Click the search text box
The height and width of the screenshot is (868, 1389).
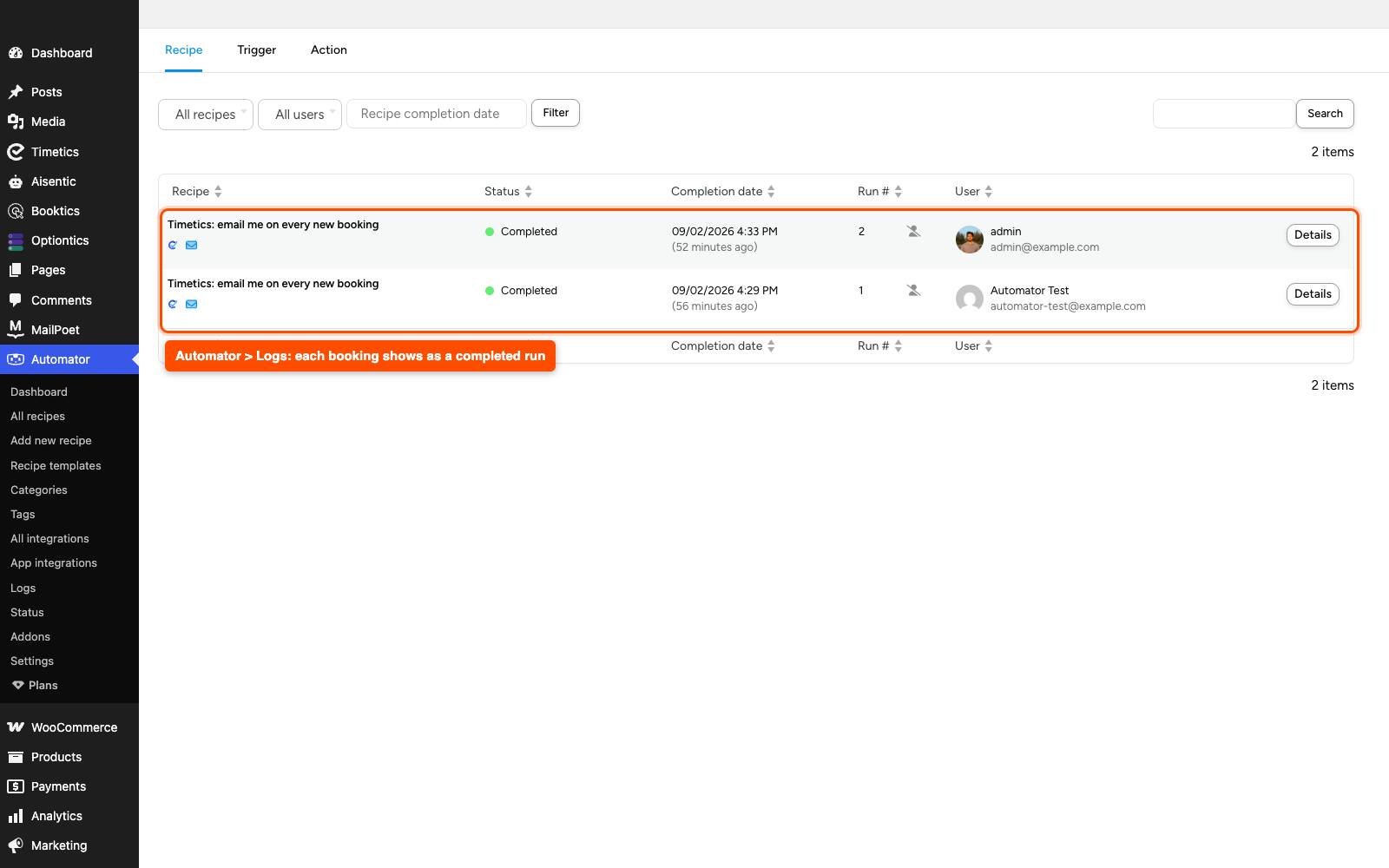point(1224,114)
